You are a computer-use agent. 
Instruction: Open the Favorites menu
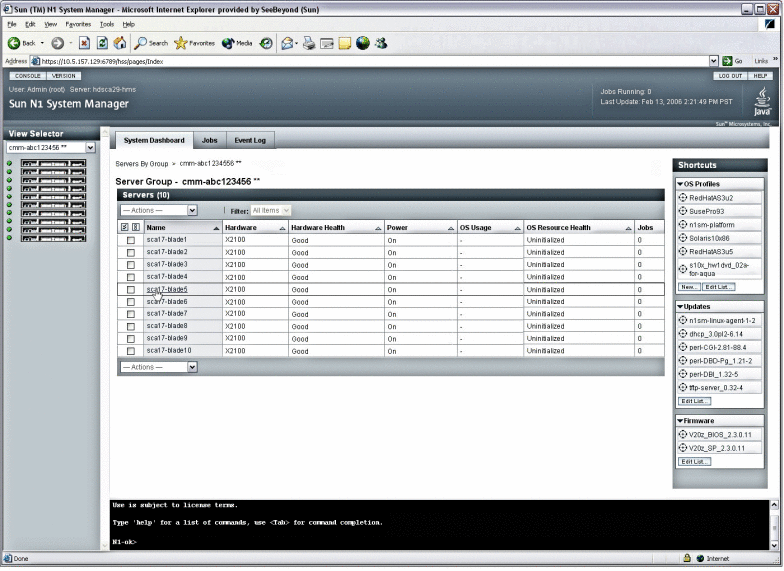point(78,24)
